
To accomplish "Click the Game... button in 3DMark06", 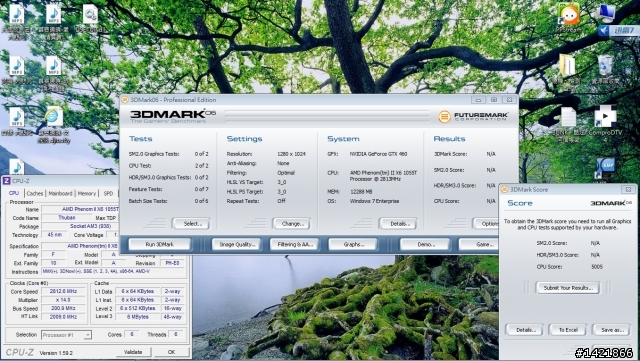I will pos(480,244).
